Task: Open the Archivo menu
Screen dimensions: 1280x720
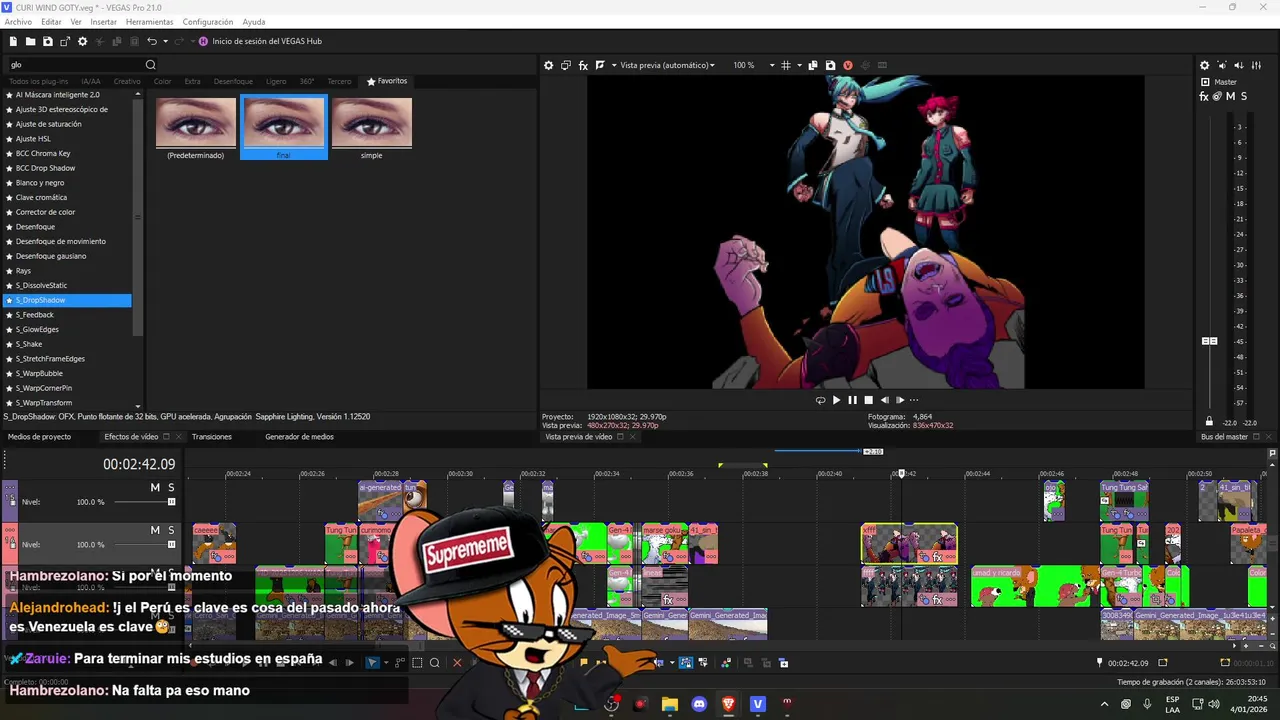Action: pyautogui.click(x=18, y=22)
